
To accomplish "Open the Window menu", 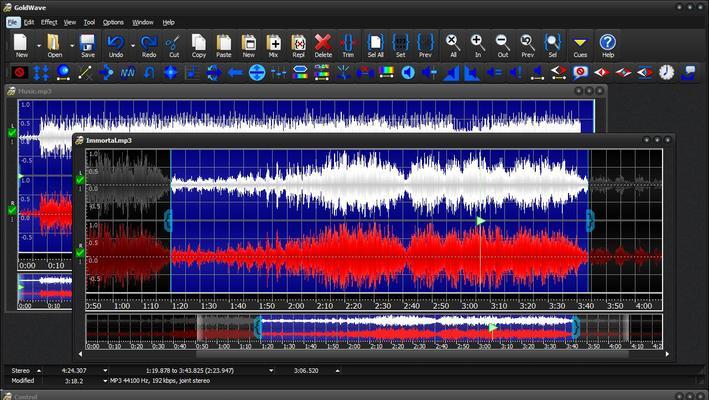I will pyautogui.click(x=142, y=22).
